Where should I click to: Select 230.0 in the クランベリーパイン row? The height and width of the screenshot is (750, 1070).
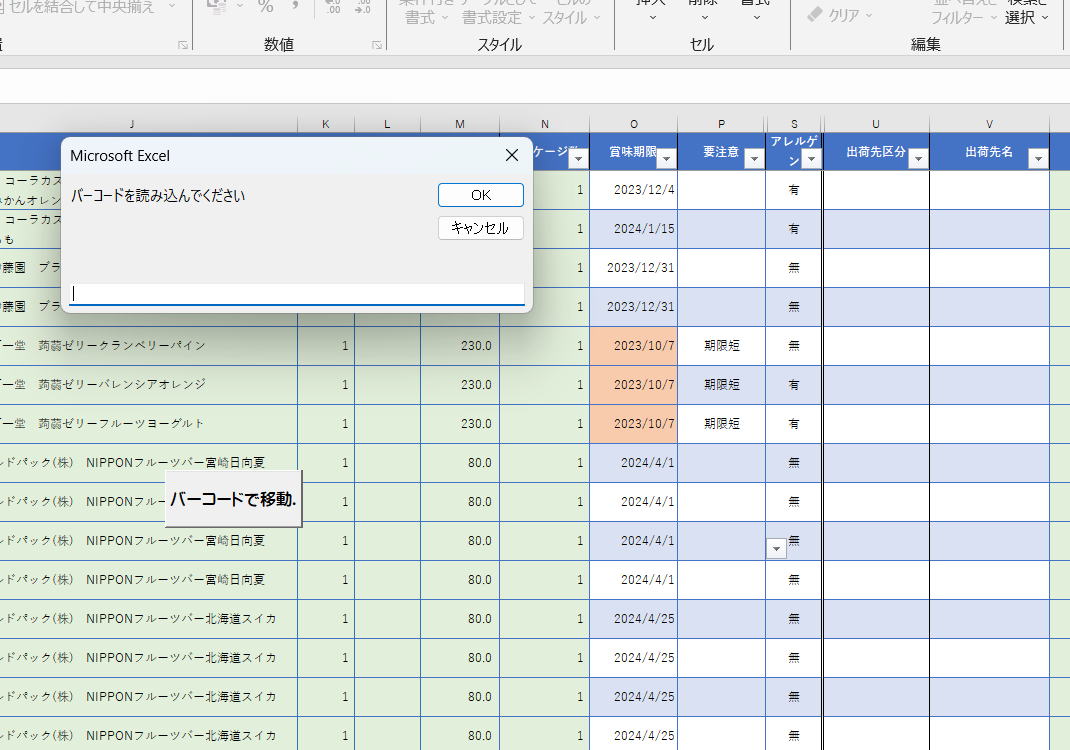coord(460,346)
